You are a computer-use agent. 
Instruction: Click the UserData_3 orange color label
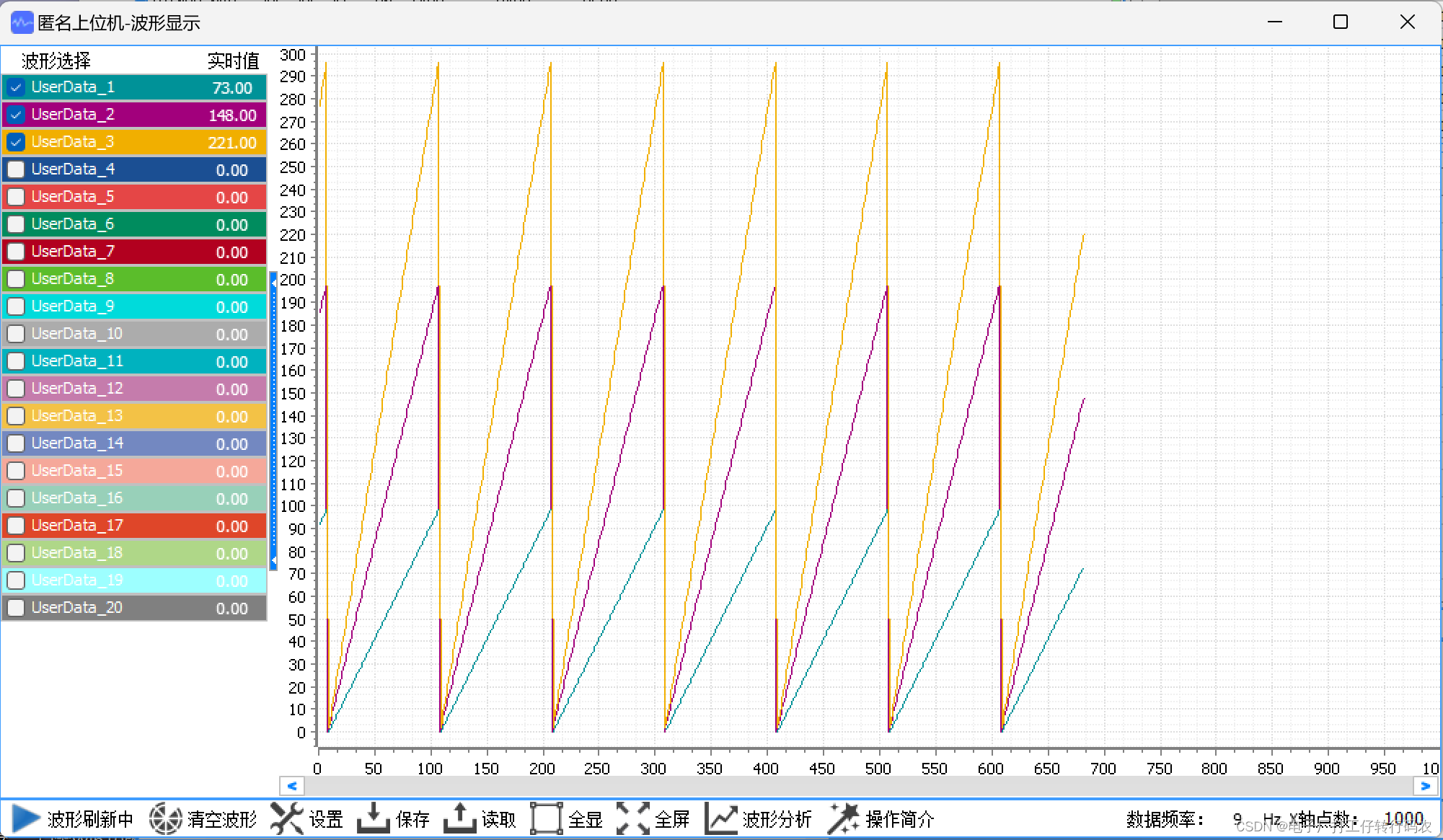[x=73, y=142]
